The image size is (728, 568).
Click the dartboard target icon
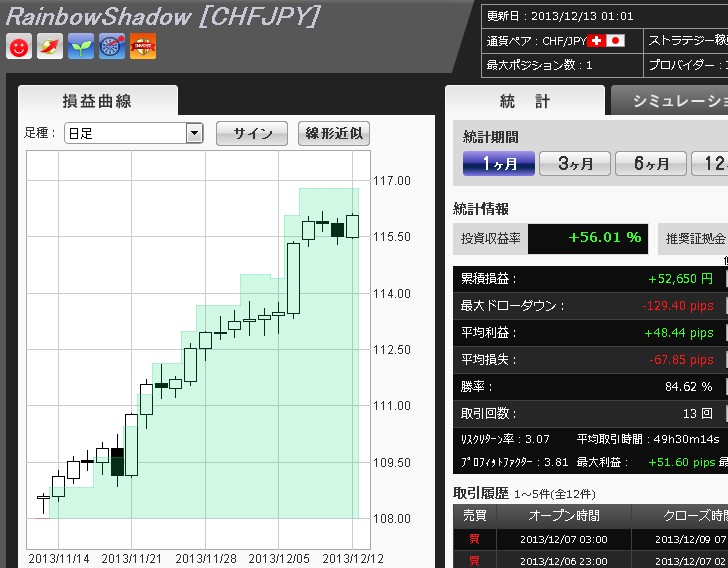click(x=112, y=46)
